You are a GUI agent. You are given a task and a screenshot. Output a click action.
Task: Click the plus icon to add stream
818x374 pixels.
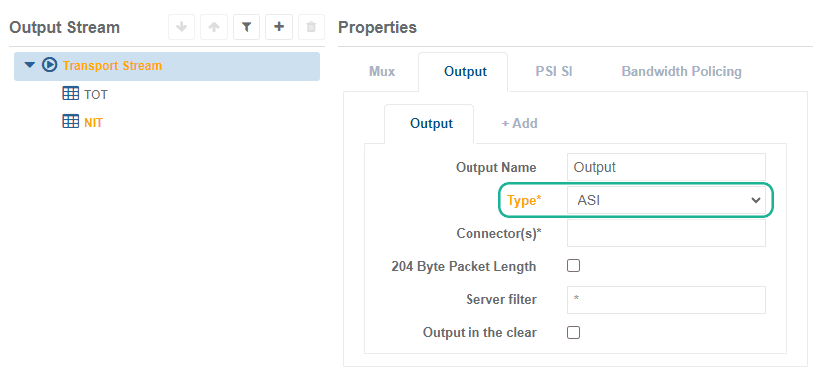(279, 27)
